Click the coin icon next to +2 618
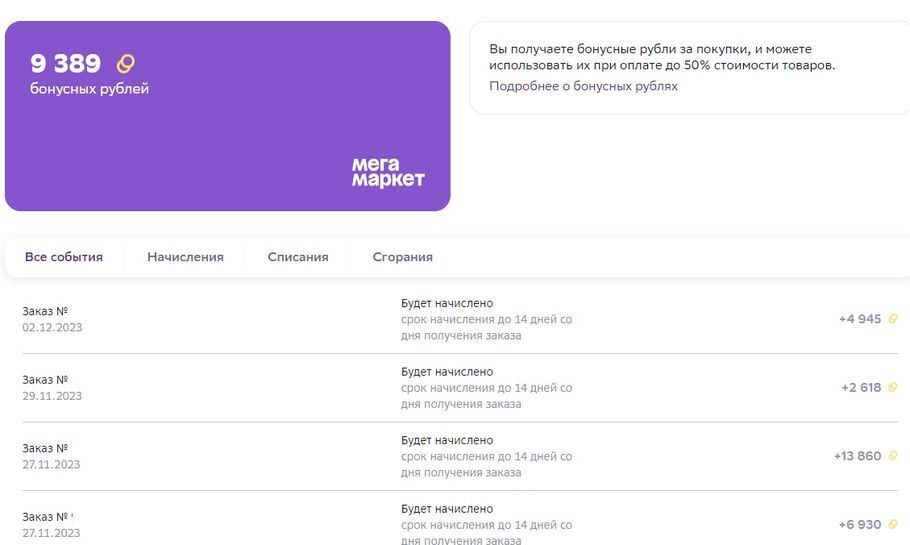Image resolution: width=910 pixels, height=545 pixels. click(893, 387)
